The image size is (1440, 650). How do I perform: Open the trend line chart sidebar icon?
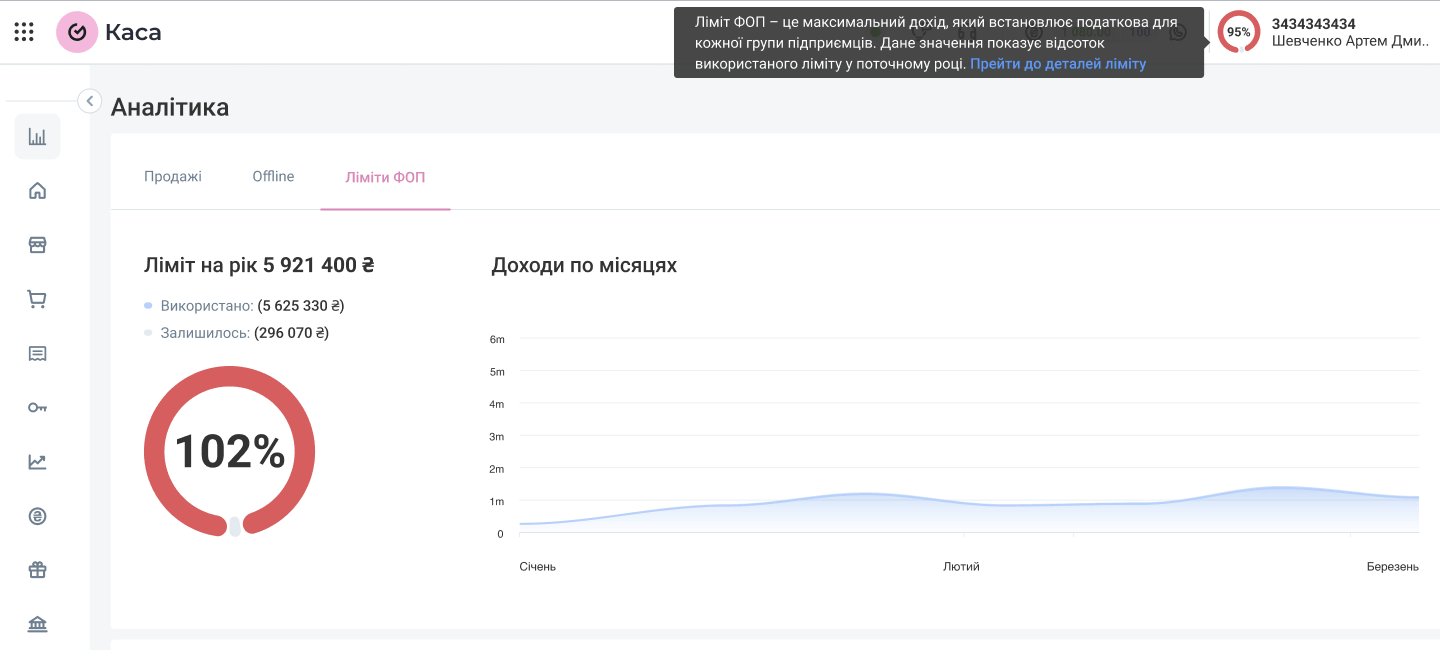click(x=37, y=462)
